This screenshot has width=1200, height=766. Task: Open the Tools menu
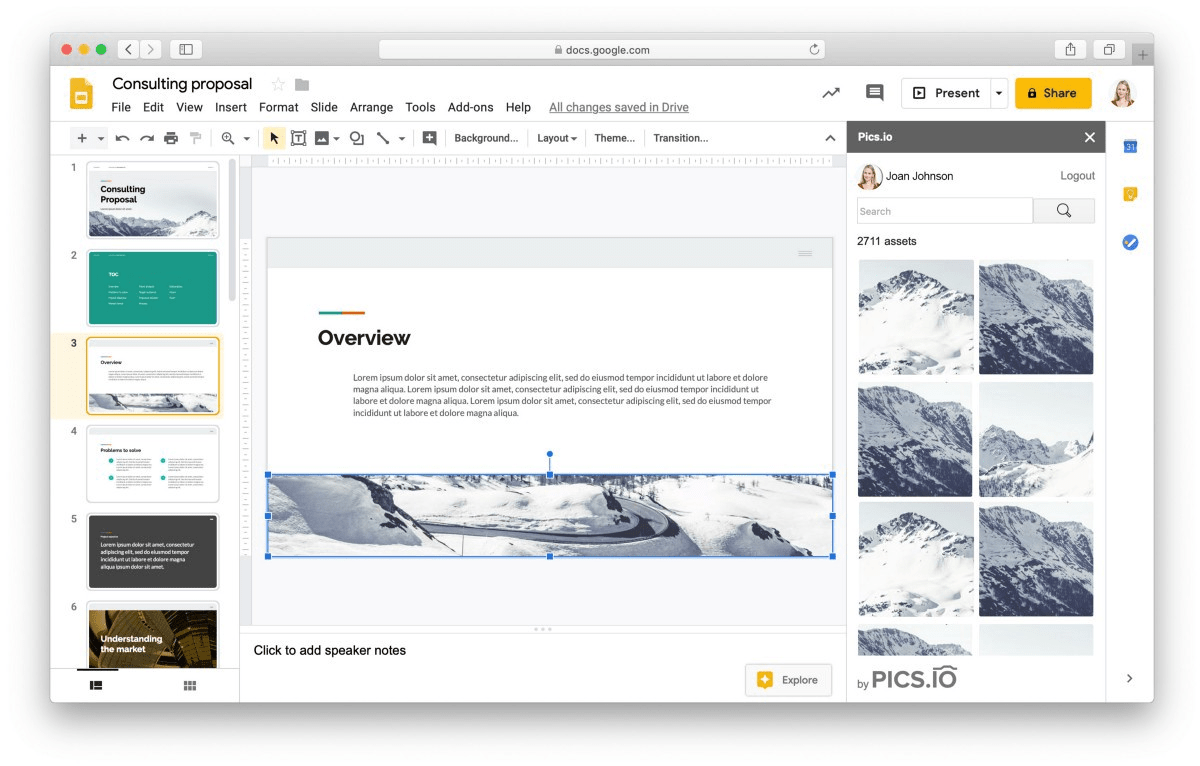[420, 107]
